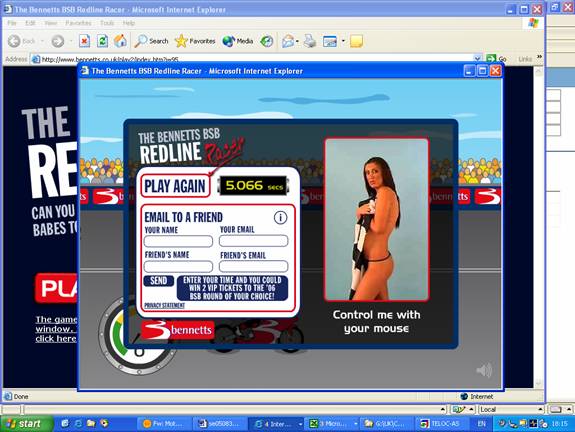
Task: Click the SEND button
Action: 158,281
